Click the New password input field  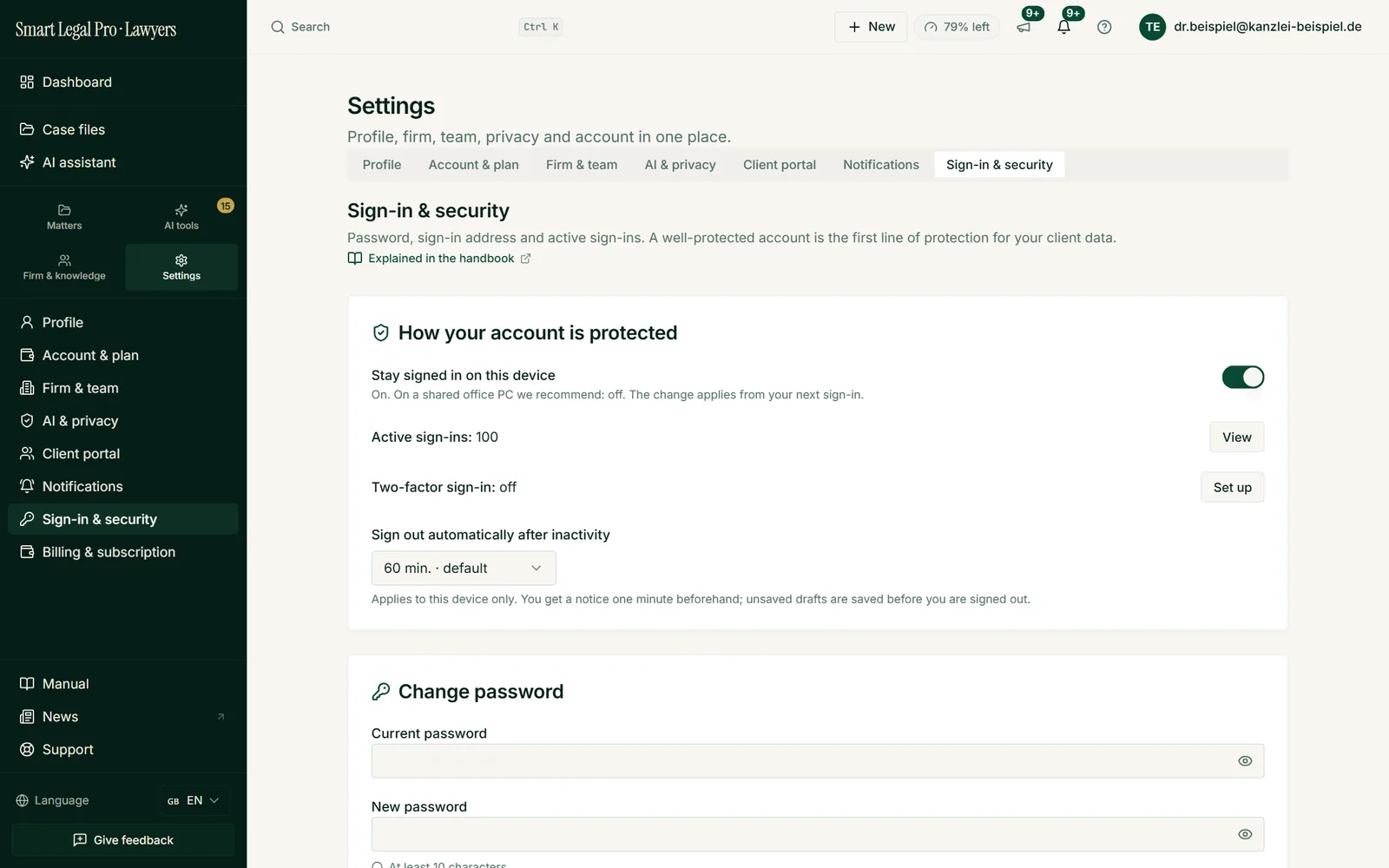pyautogui.click(x=818, y=834)
